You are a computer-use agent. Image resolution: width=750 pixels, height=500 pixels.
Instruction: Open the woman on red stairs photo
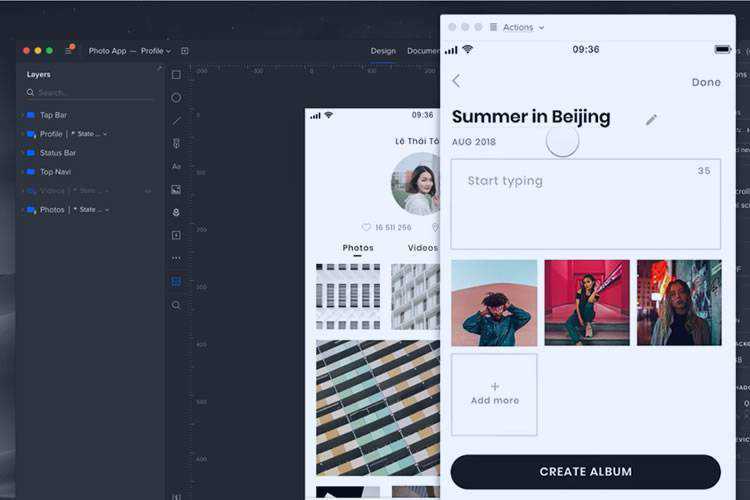(587, 303)
